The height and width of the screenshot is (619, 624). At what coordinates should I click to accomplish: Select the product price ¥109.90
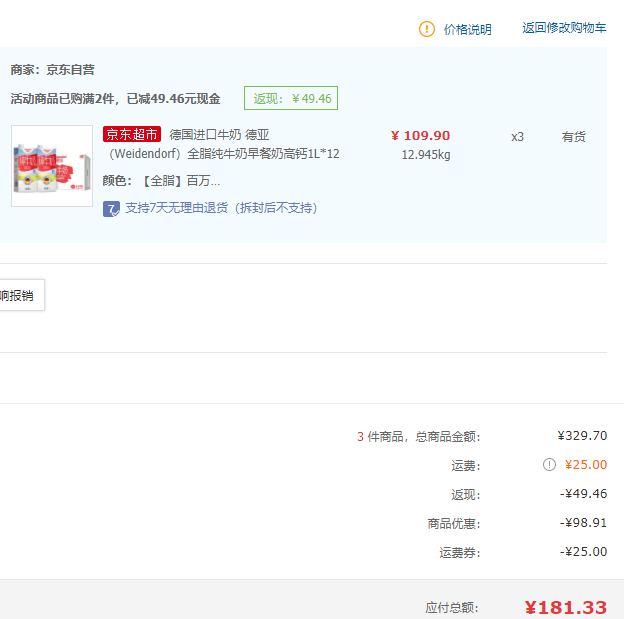pyautogui.click(x=420, y=136)
